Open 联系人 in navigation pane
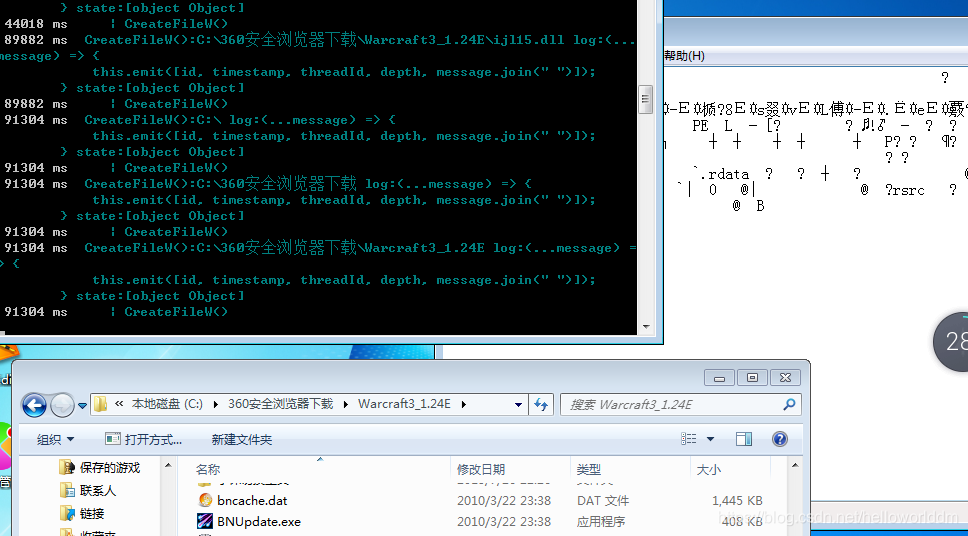 (x=88, y=491)
